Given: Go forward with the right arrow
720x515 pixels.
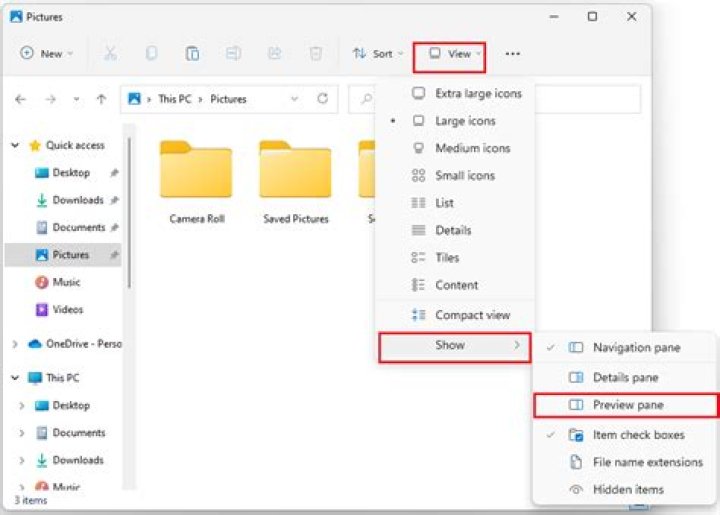Looking at the screenshot, I should click(51, 99).
